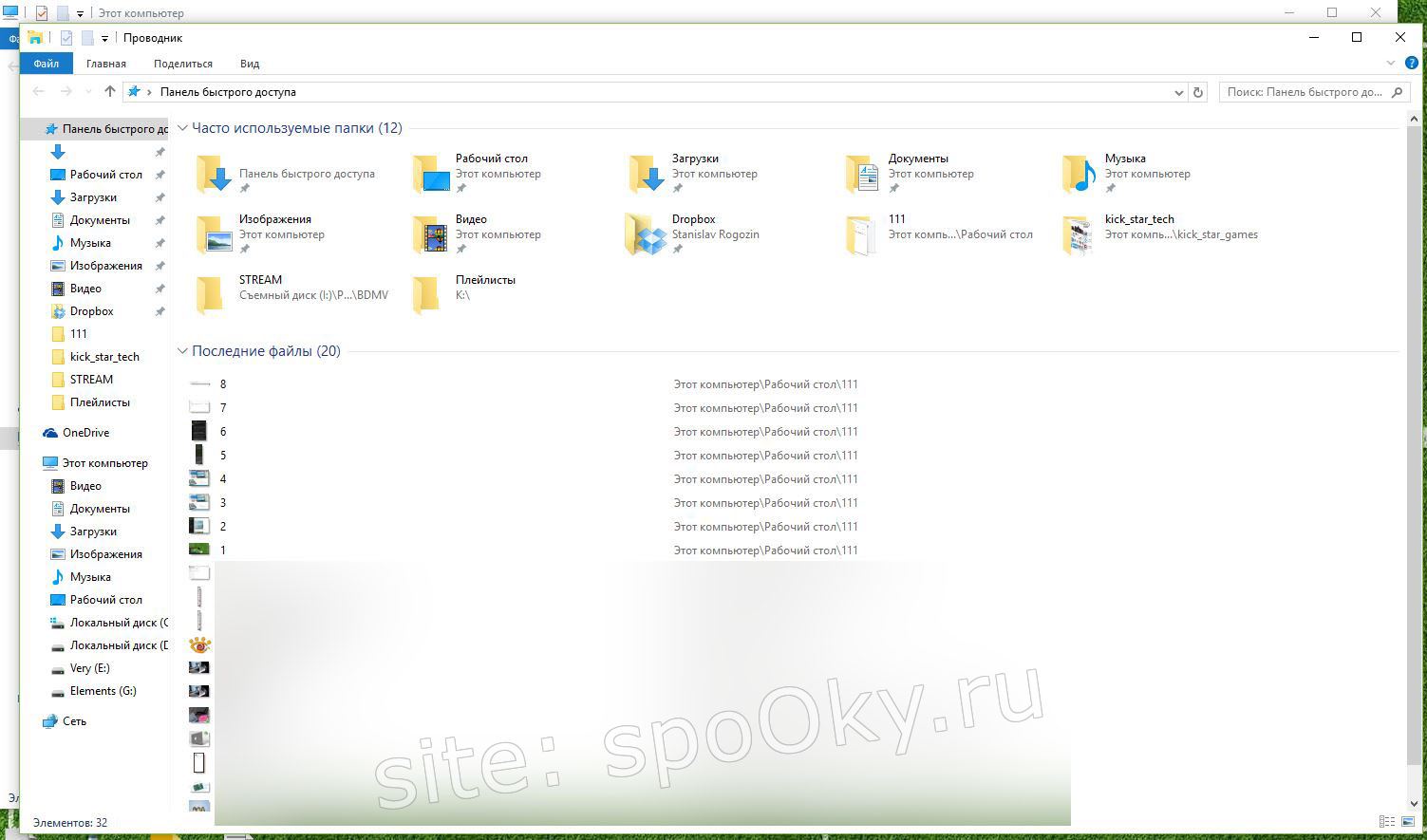Select the Dropbox frequent folder icon
The height and width of the screenshot is (840, 1427).
pyautogui.click(x=648, y=234)
